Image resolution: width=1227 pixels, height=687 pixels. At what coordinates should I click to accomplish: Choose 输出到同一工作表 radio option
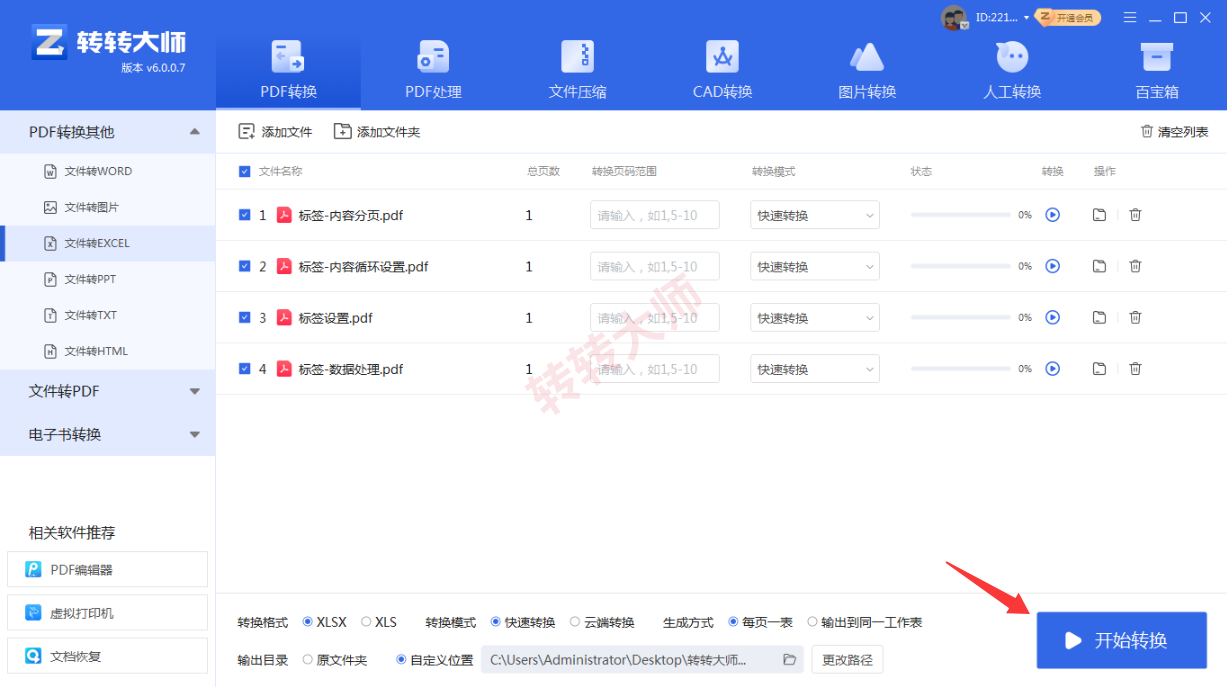pyautogui.click(x=812, y=622)
